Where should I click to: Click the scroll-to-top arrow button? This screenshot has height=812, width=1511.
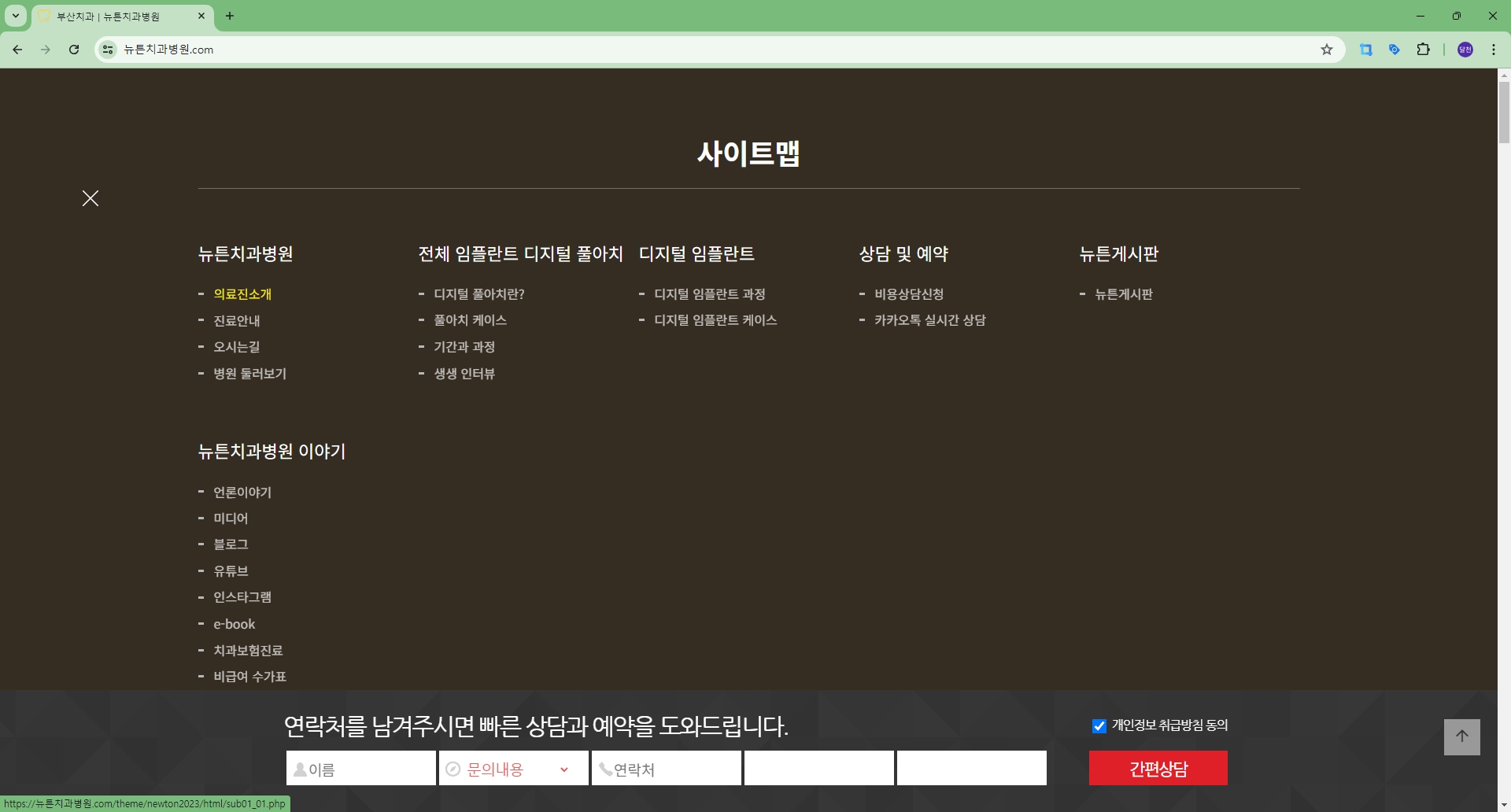pyautogui.click(x=1462, y=736)
